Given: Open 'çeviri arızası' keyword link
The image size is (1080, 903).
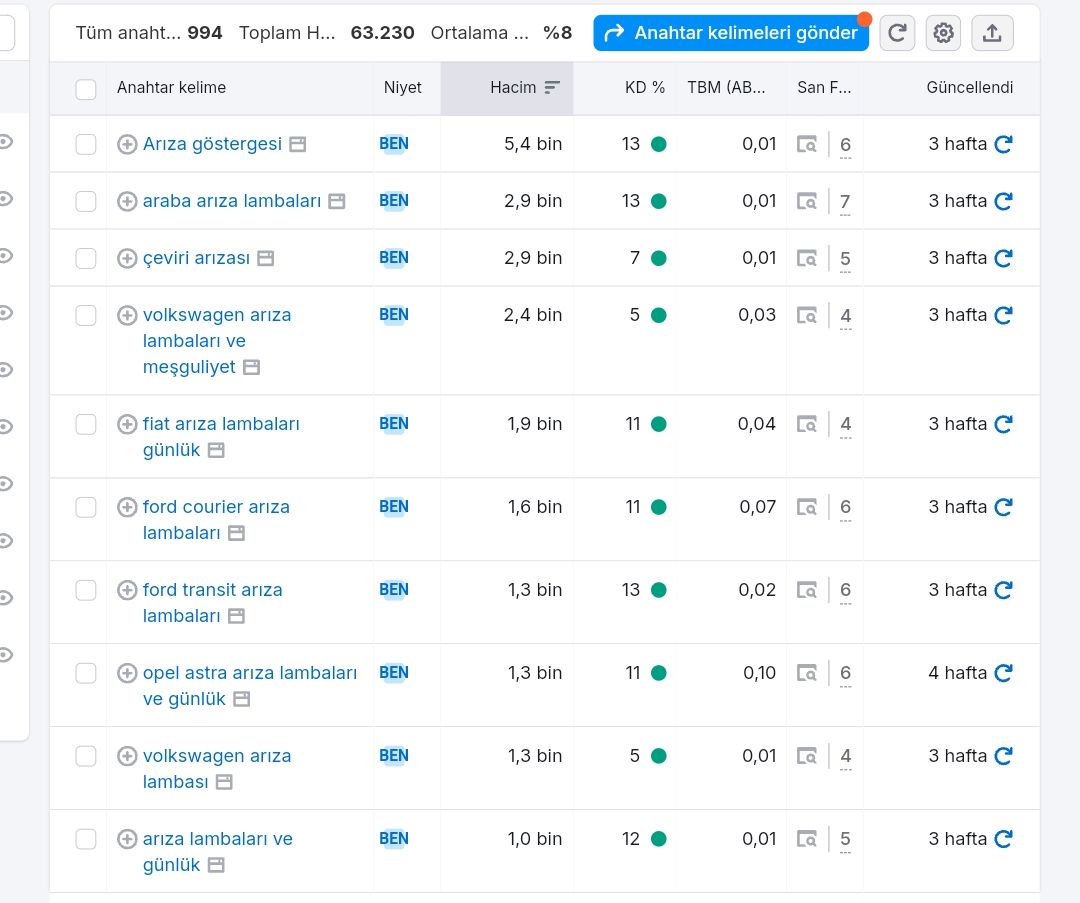Looking at the screenshot, I should pyautogui.click(x=196, y=258).
